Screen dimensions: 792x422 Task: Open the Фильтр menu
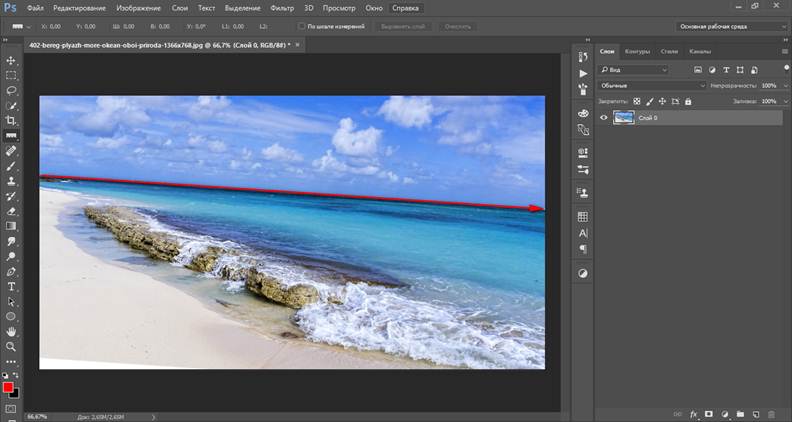281,7
